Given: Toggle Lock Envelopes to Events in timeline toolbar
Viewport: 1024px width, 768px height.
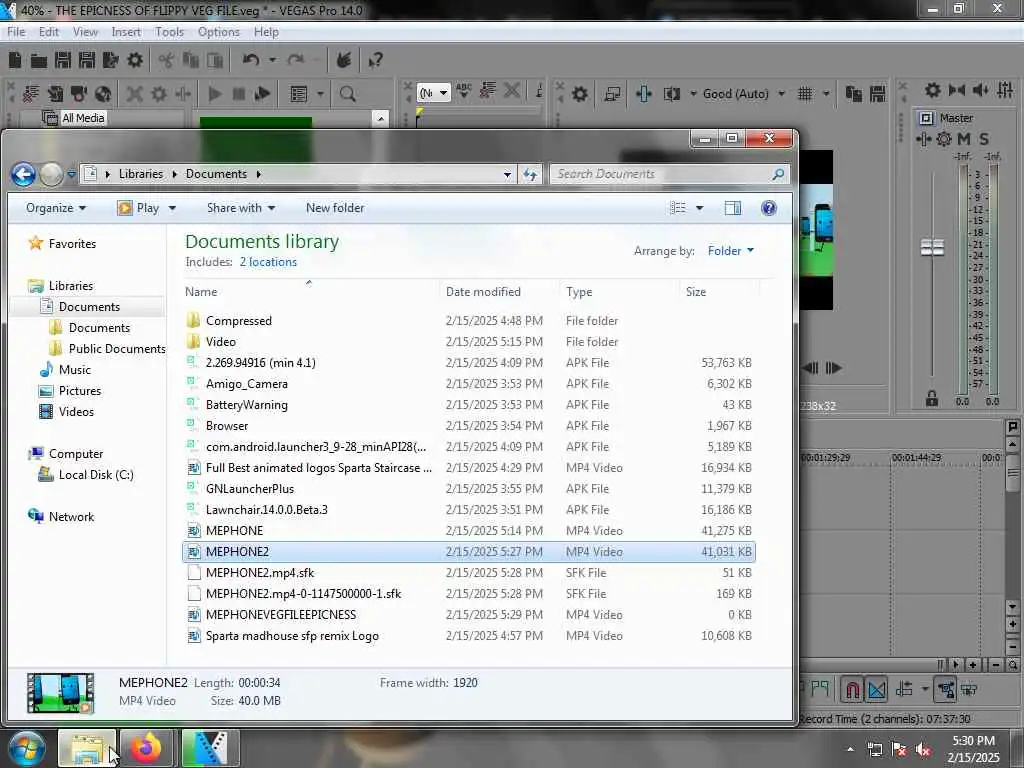Looking at the screenshot, I should pyautogui.click(x=946, y=689).
